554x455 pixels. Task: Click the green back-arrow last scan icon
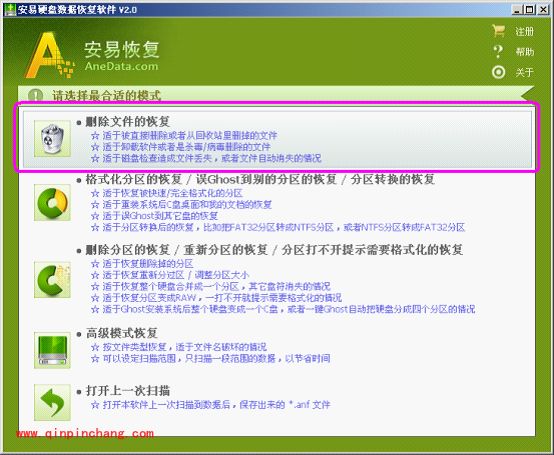[x=52, y=402]
